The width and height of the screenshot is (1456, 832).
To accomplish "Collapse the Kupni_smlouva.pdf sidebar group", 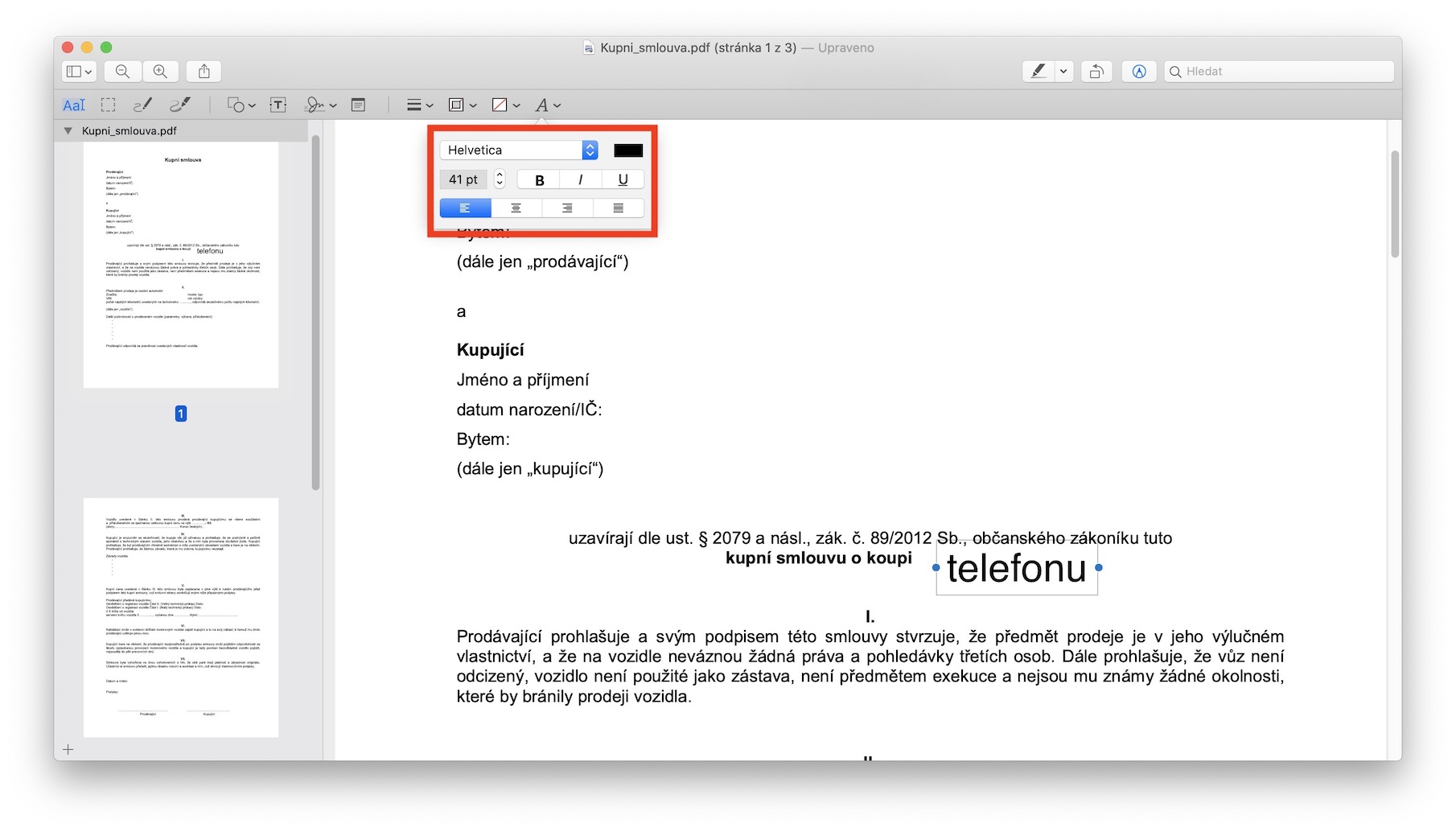I will (x=68, y=131).
